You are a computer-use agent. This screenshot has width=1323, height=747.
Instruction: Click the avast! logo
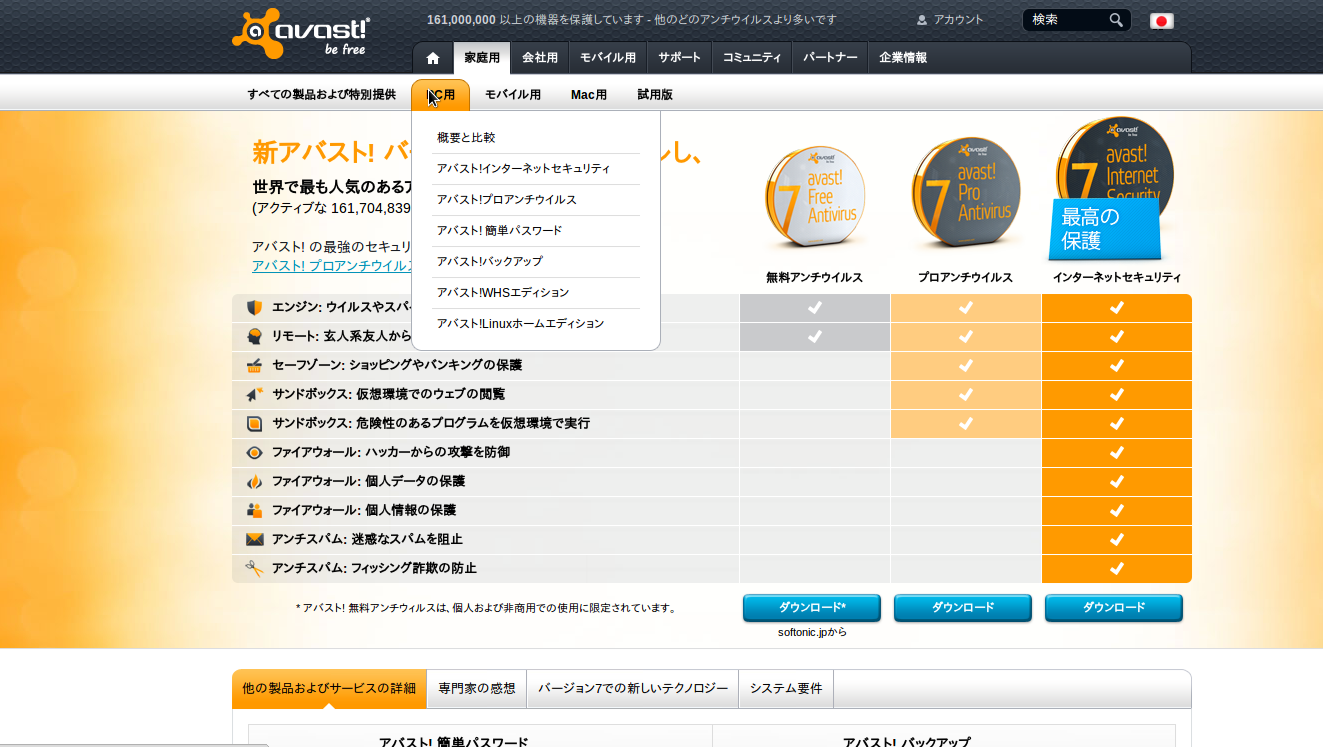pyautogui.click(x=300, y=33)
